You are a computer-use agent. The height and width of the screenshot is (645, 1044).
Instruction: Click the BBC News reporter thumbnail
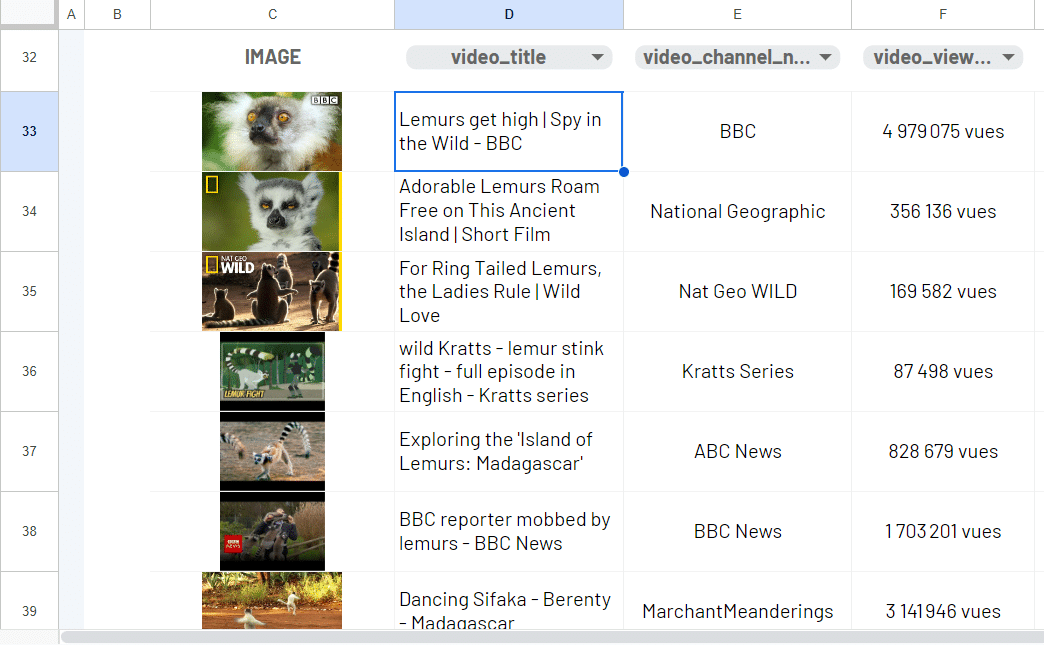coord(272,531)
